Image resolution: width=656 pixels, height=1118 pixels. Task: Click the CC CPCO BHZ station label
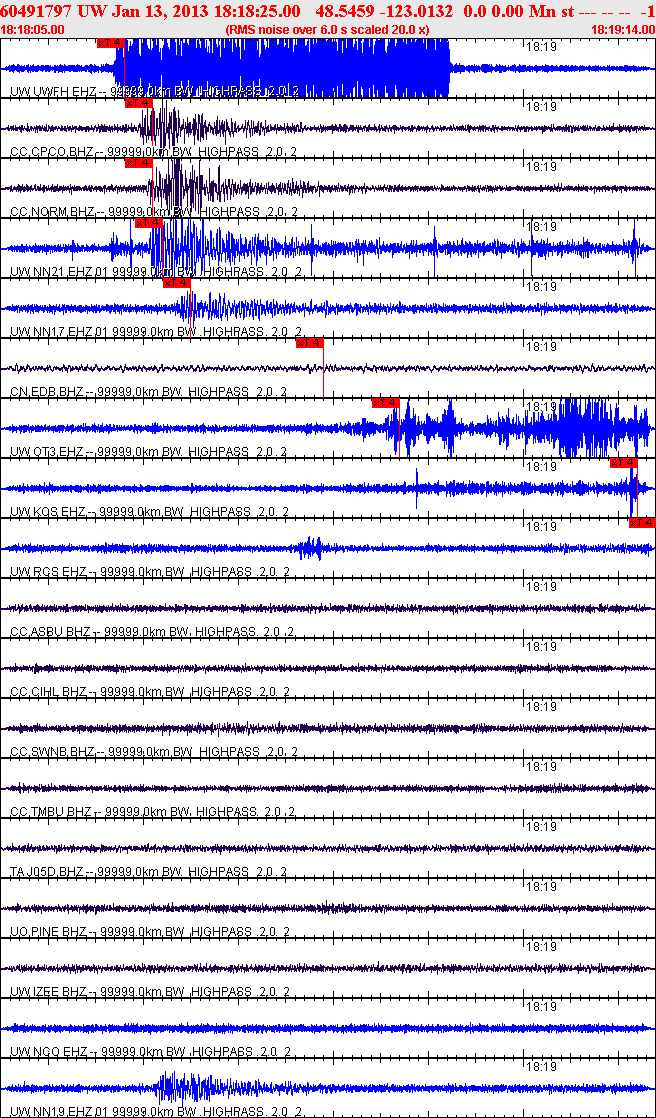pyautogui.click(x=154, y=151)
